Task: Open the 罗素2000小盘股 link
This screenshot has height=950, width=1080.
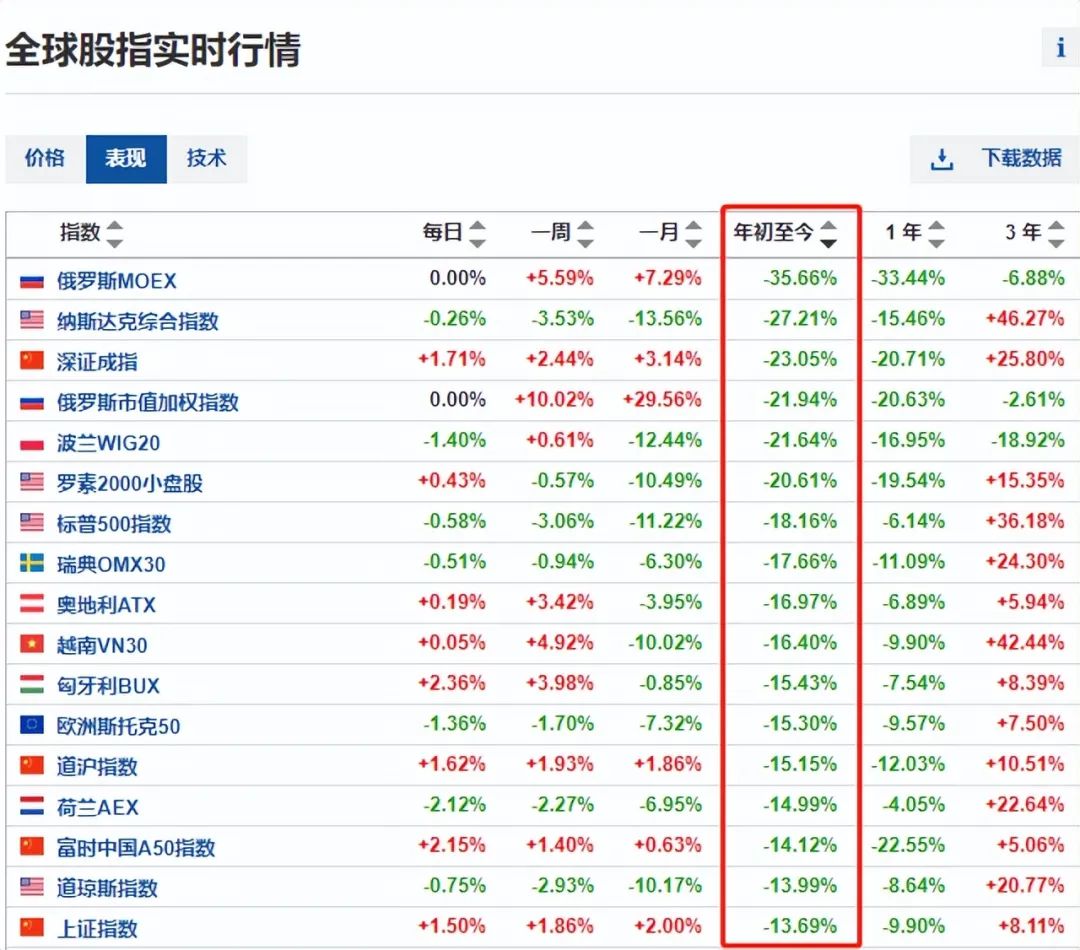Action: (129, 483)
